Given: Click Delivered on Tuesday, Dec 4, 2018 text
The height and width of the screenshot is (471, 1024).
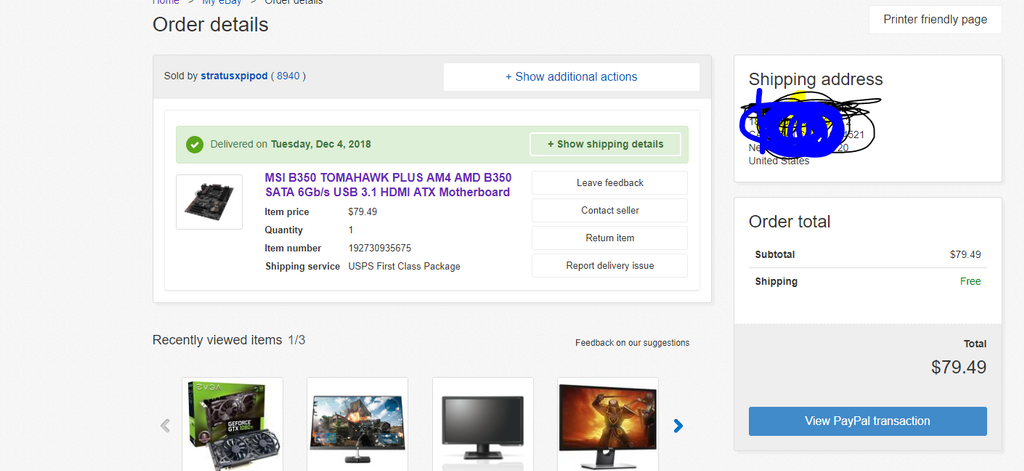Looking at the screenshot, I should [x=291, y=144].
